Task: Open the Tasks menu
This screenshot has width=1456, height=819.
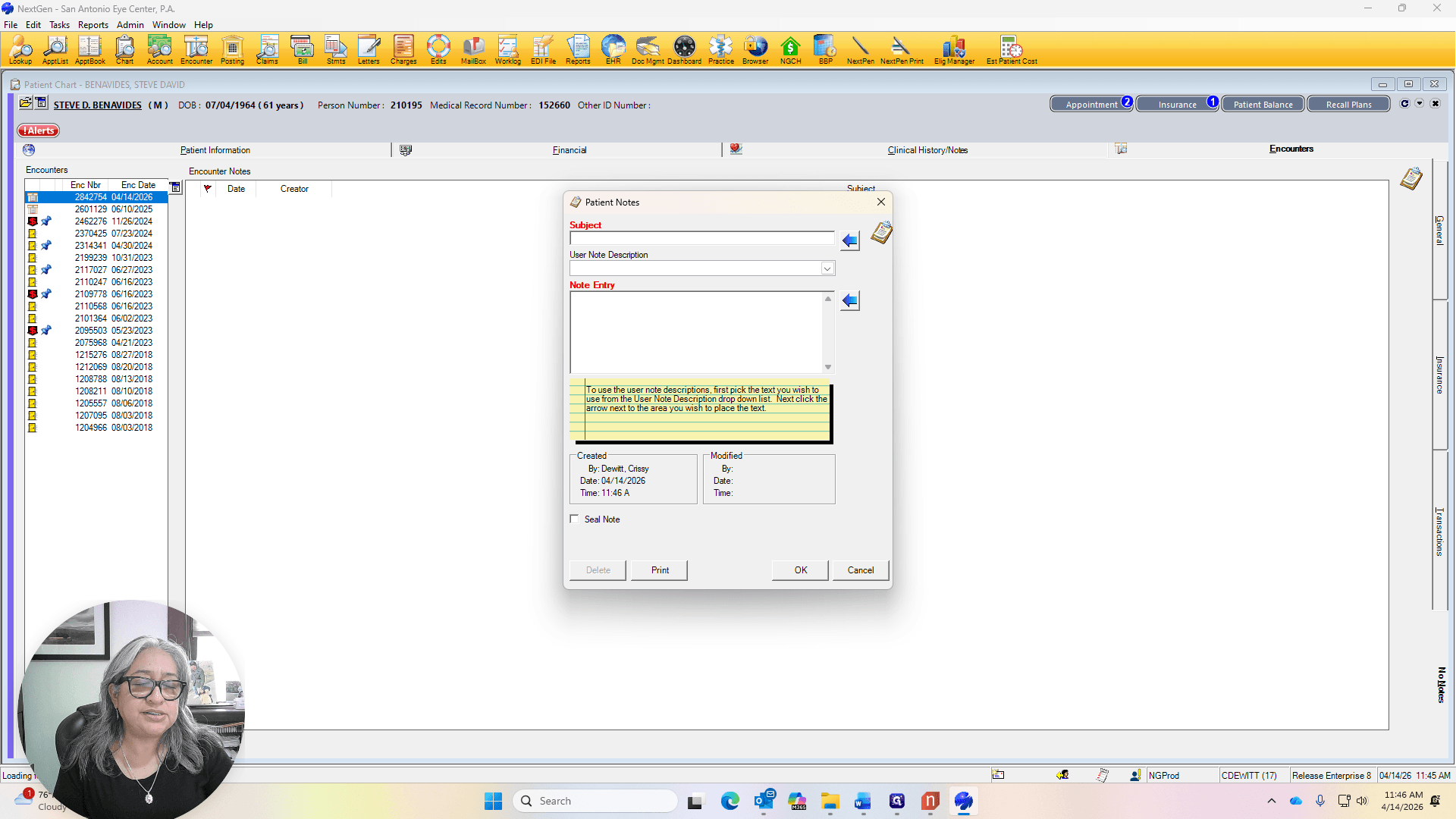Action: pyautogui.click(x=59, y=25)
